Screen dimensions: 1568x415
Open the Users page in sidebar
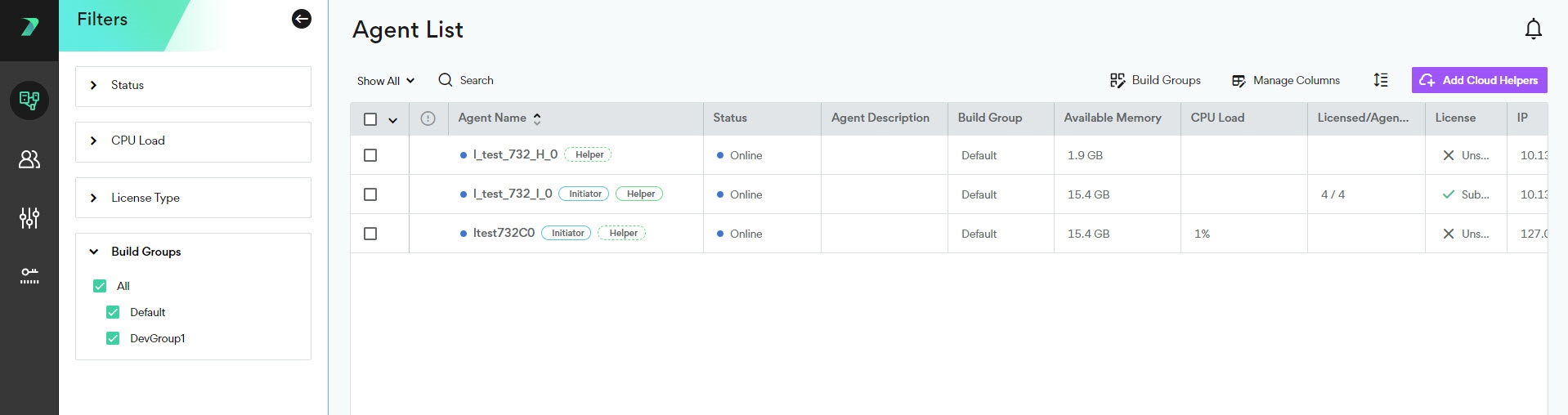(29, 159)
